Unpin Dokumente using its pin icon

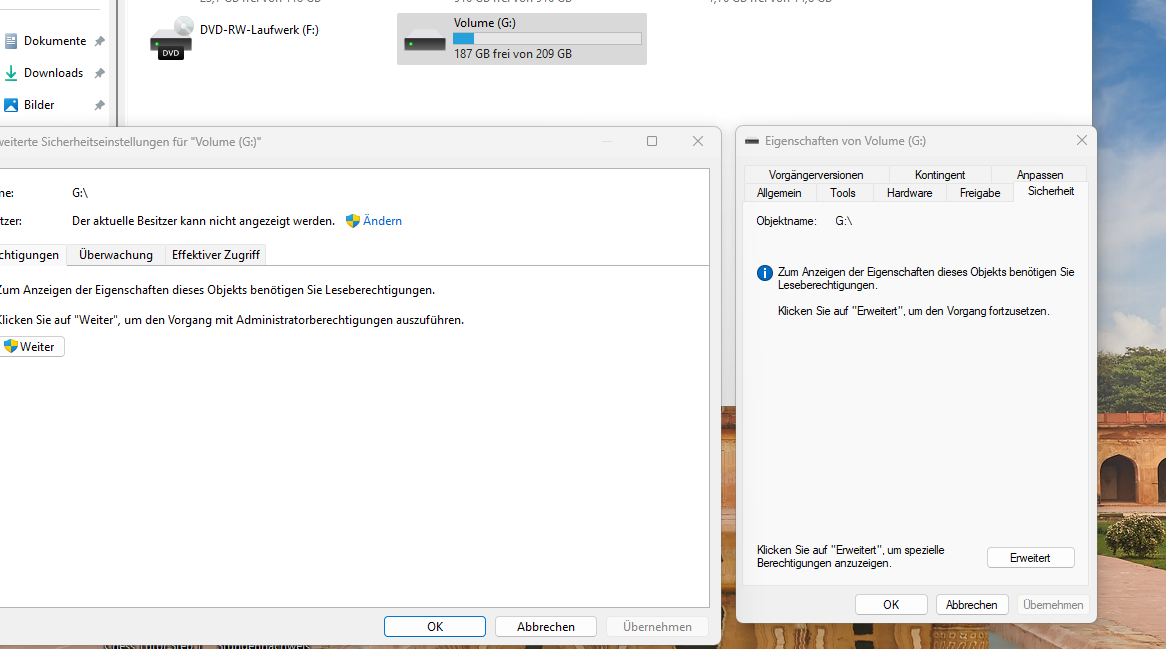100,41
